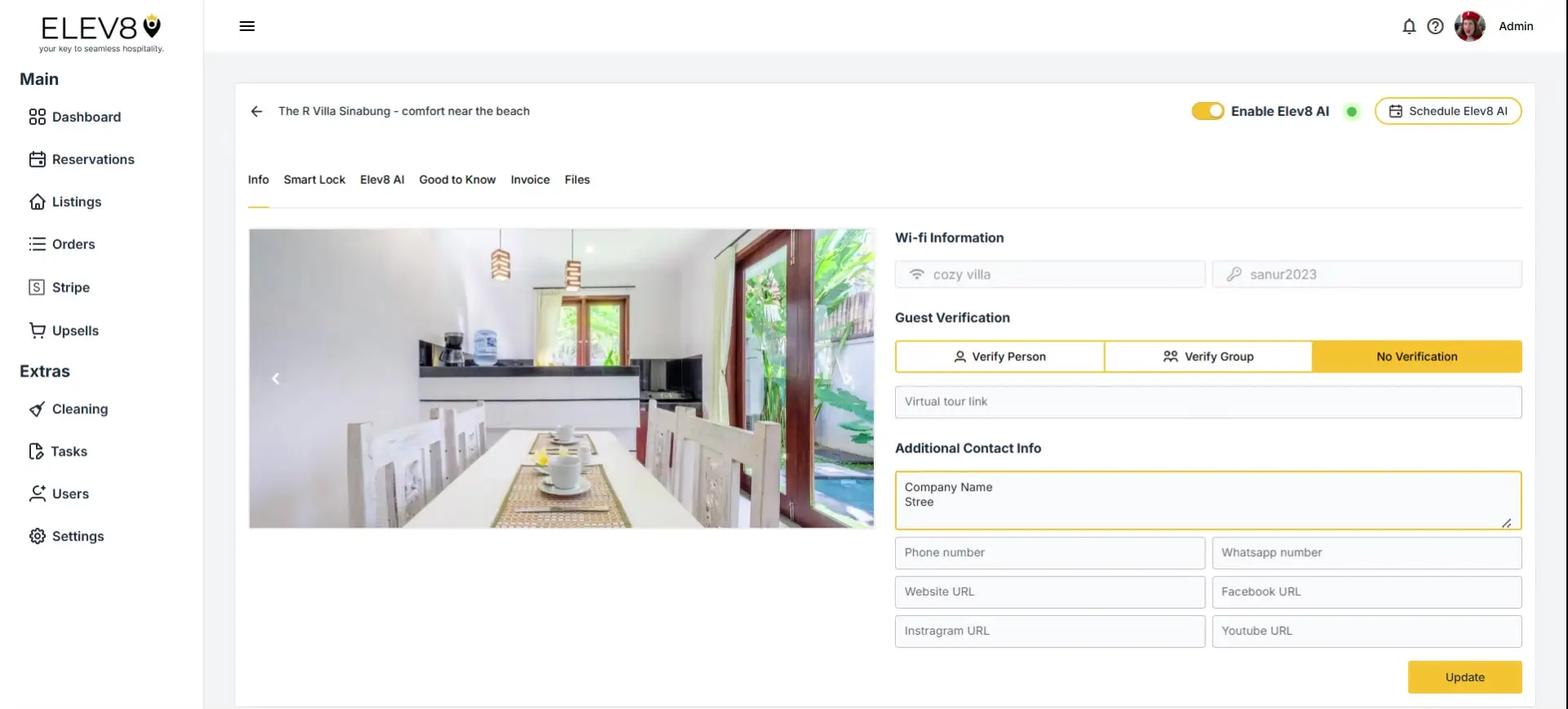This screenshot has width=1568, height=709.
Task: Switch to the Invoice tab
Action: pyautogui.click(x=530, y=180)
